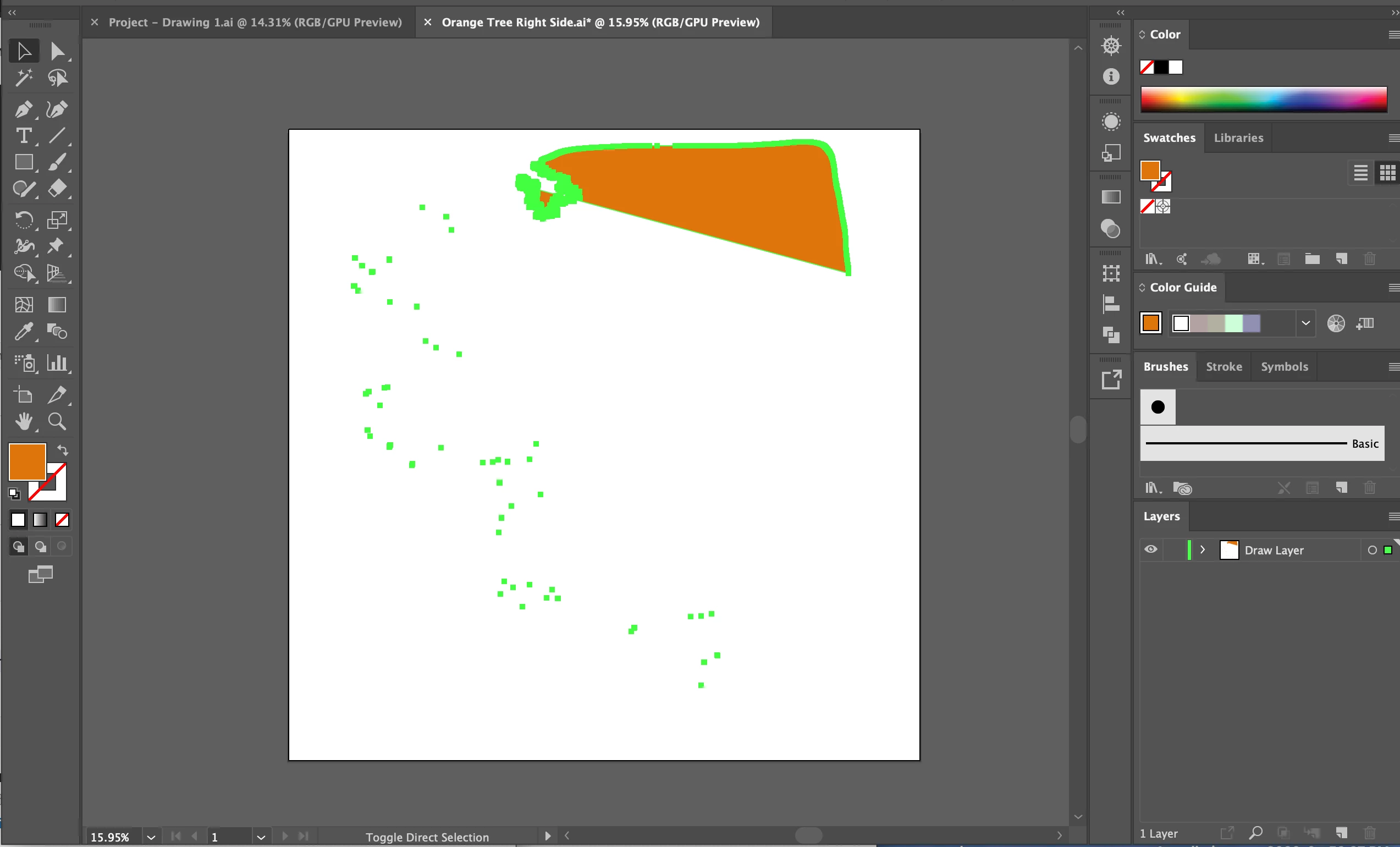The image size is (1400, 847).
Task: Select the Pen tool
Action: [x=23, y=108]
